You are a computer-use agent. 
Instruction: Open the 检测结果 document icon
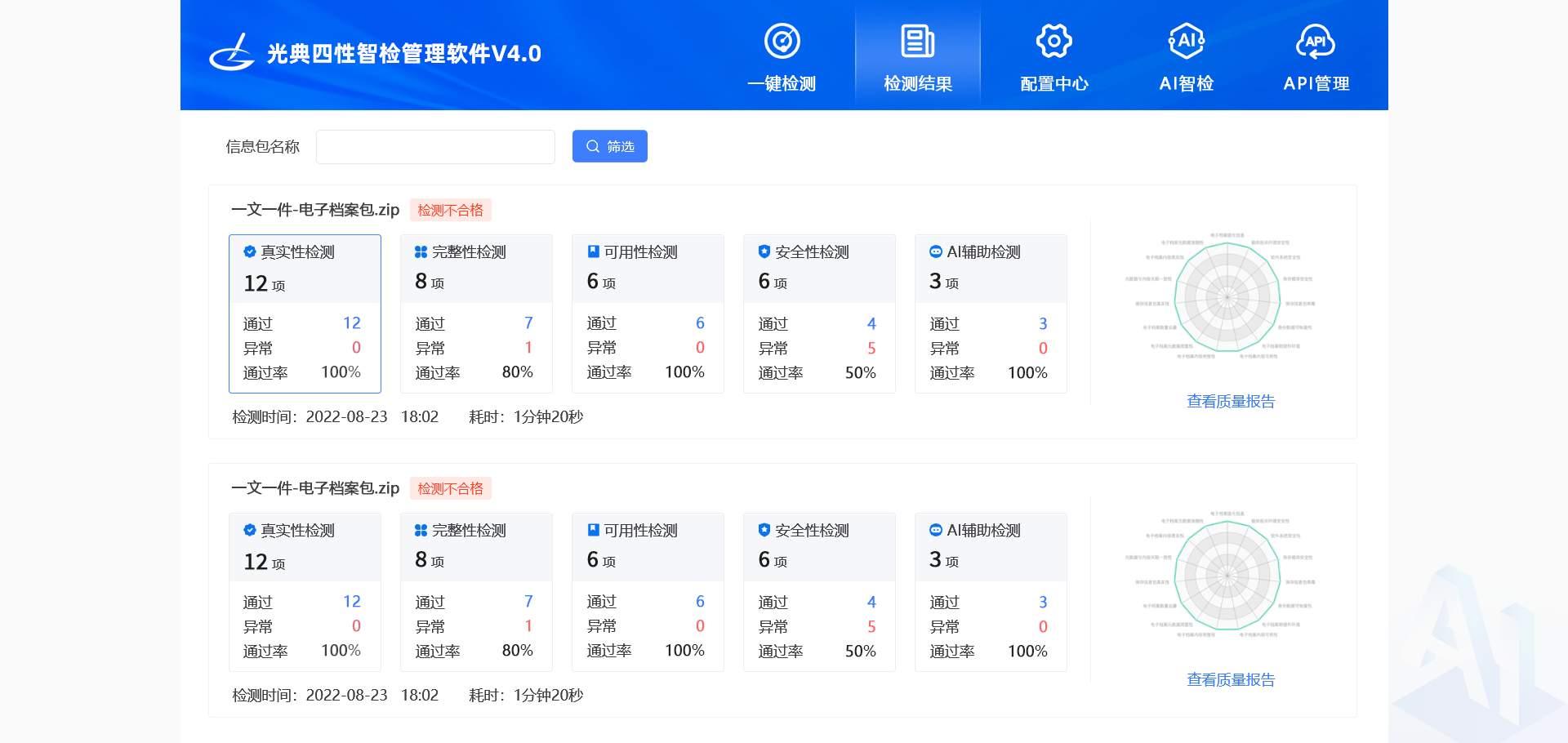click(x=917, y=39)
